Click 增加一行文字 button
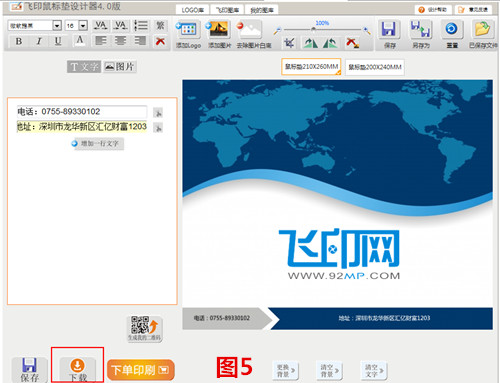Image resolution: width=500 pixels, height=383 pixels. point(97,144)
